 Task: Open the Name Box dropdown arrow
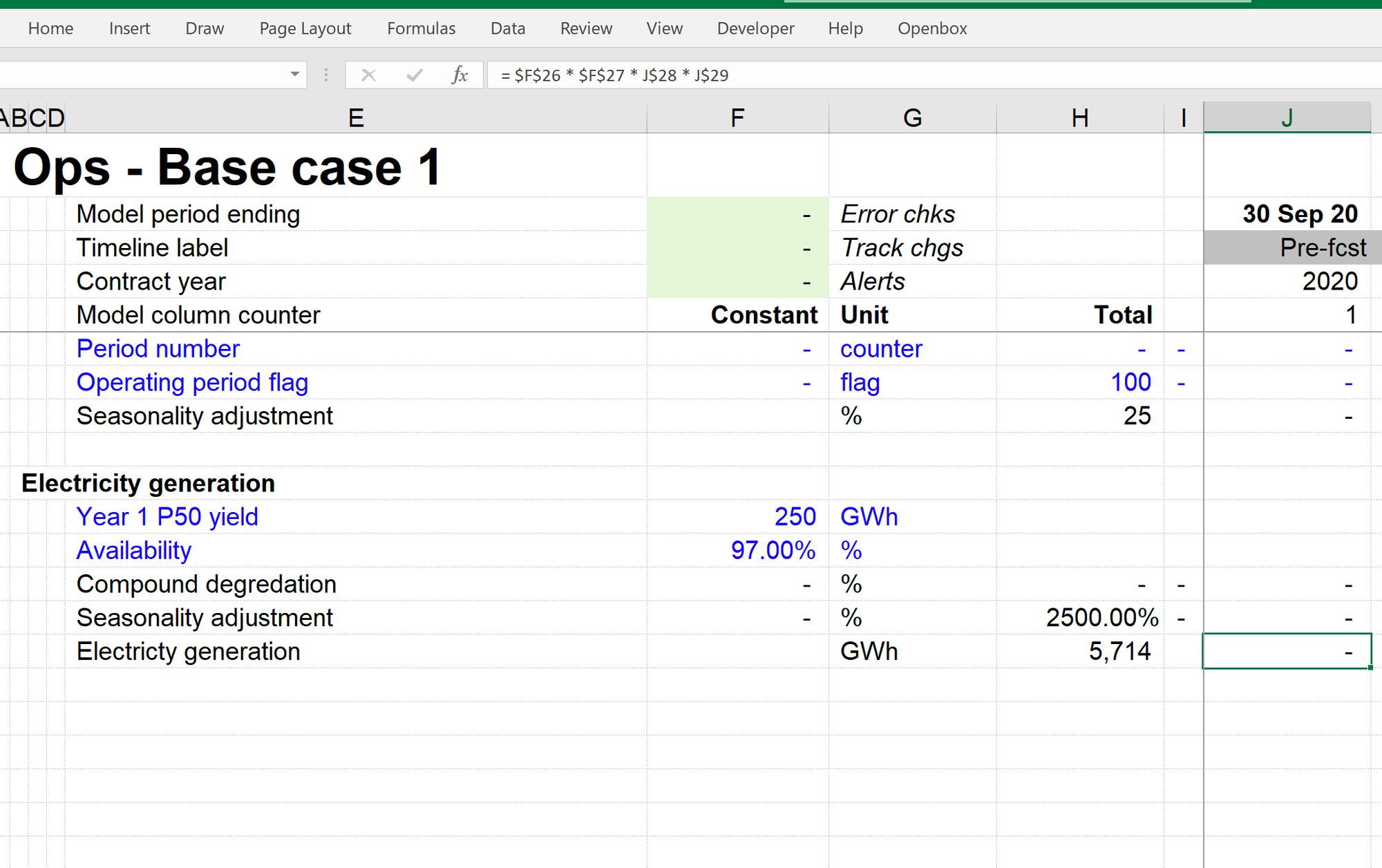[295, 75]
